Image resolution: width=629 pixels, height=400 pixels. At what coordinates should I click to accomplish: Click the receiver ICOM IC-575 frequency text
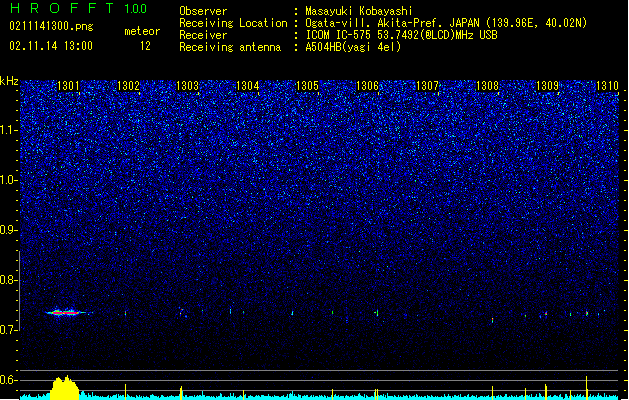(x=401, y=35)
